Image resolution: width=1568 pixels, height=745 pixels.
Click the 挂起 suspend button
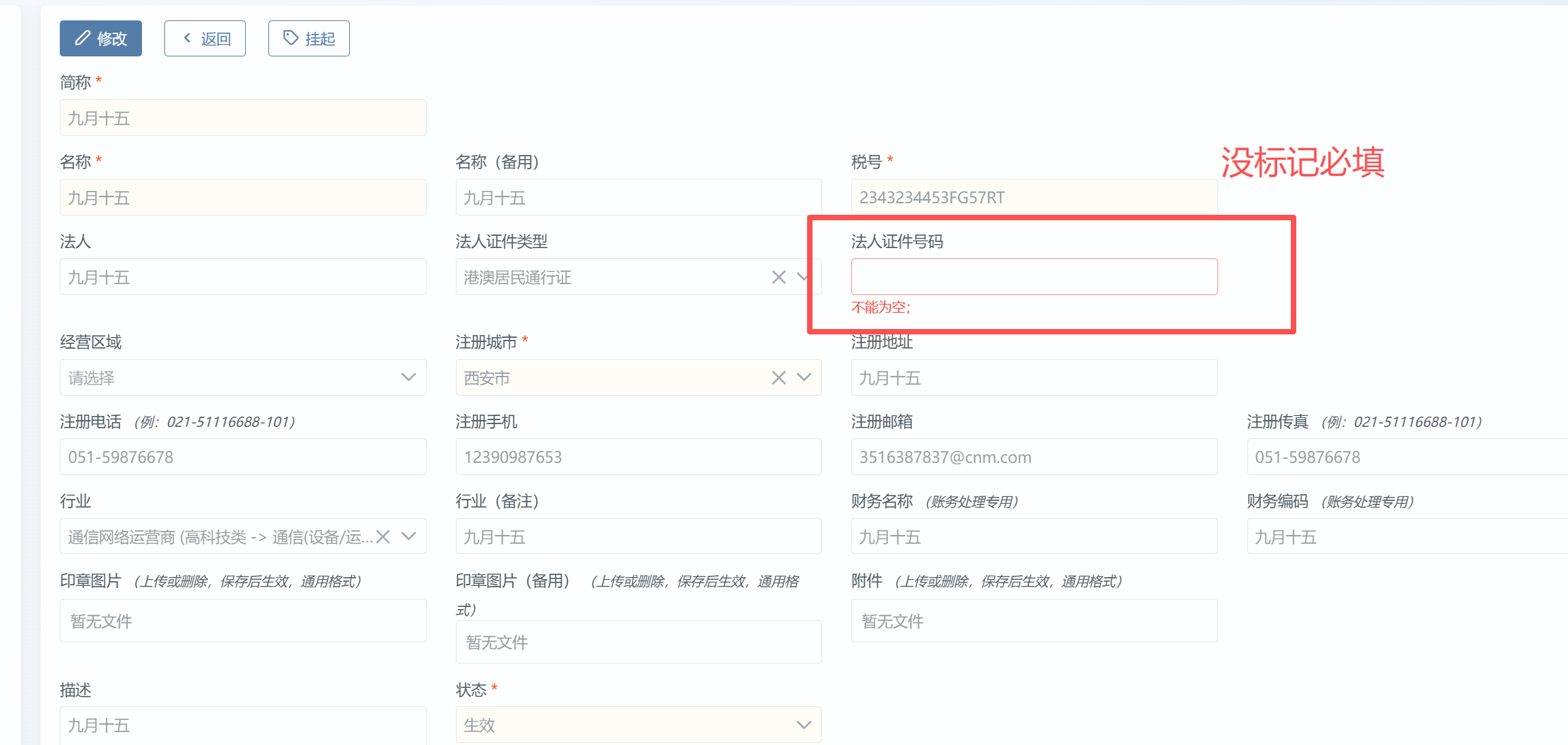308,38
